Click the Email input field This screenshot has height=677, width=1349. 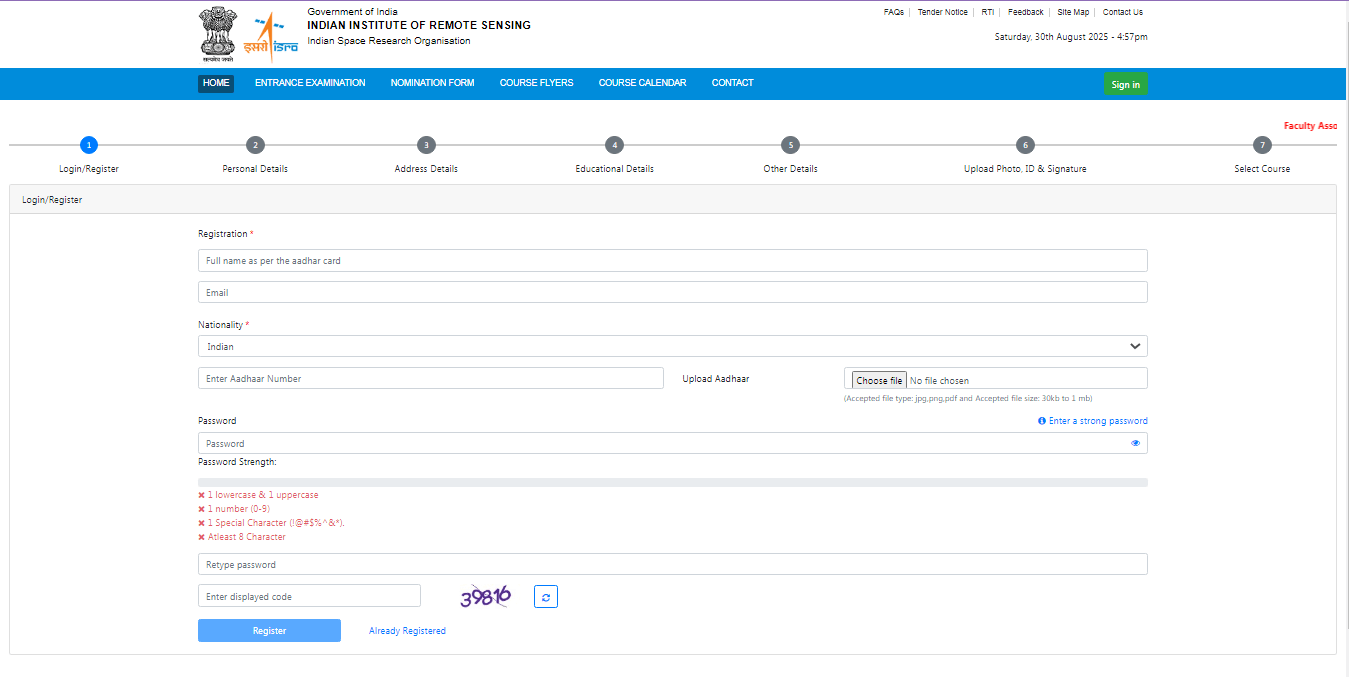[x=671, y=291]
